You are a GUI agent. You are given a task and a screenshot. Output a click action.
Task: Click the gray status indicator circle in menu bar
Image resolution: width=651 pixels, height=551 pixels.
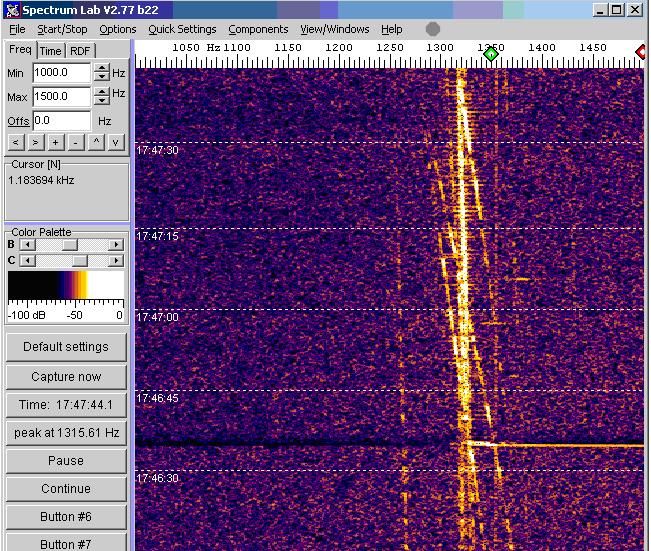coord(433,29)
